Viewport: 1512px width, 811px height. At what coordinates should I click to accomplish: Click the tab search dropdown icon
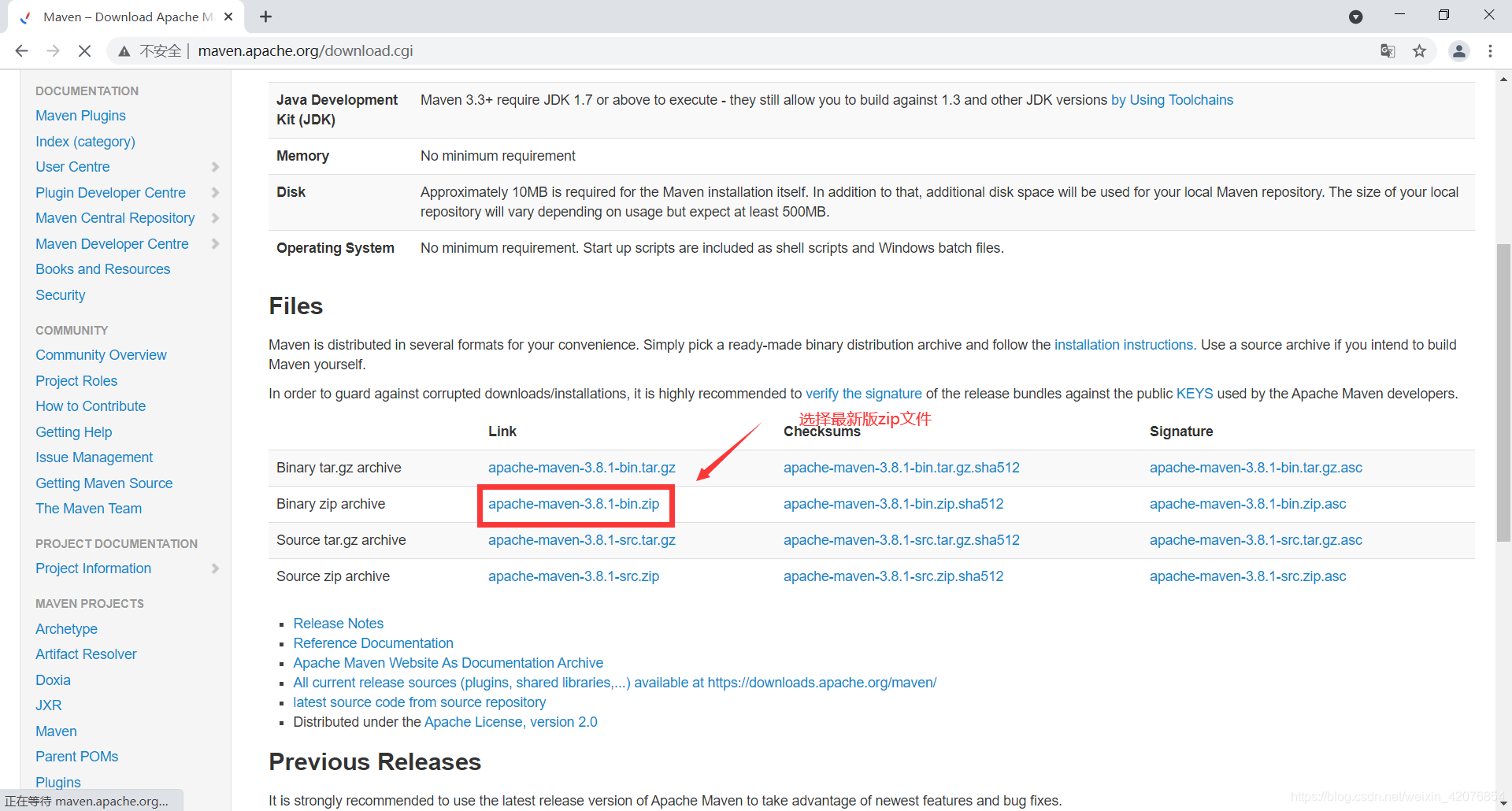click(1355, 17)
